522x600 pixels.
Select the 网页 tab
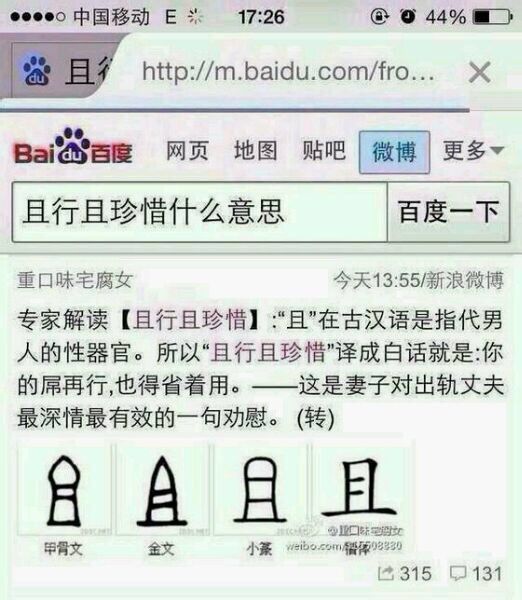point(187,150)
